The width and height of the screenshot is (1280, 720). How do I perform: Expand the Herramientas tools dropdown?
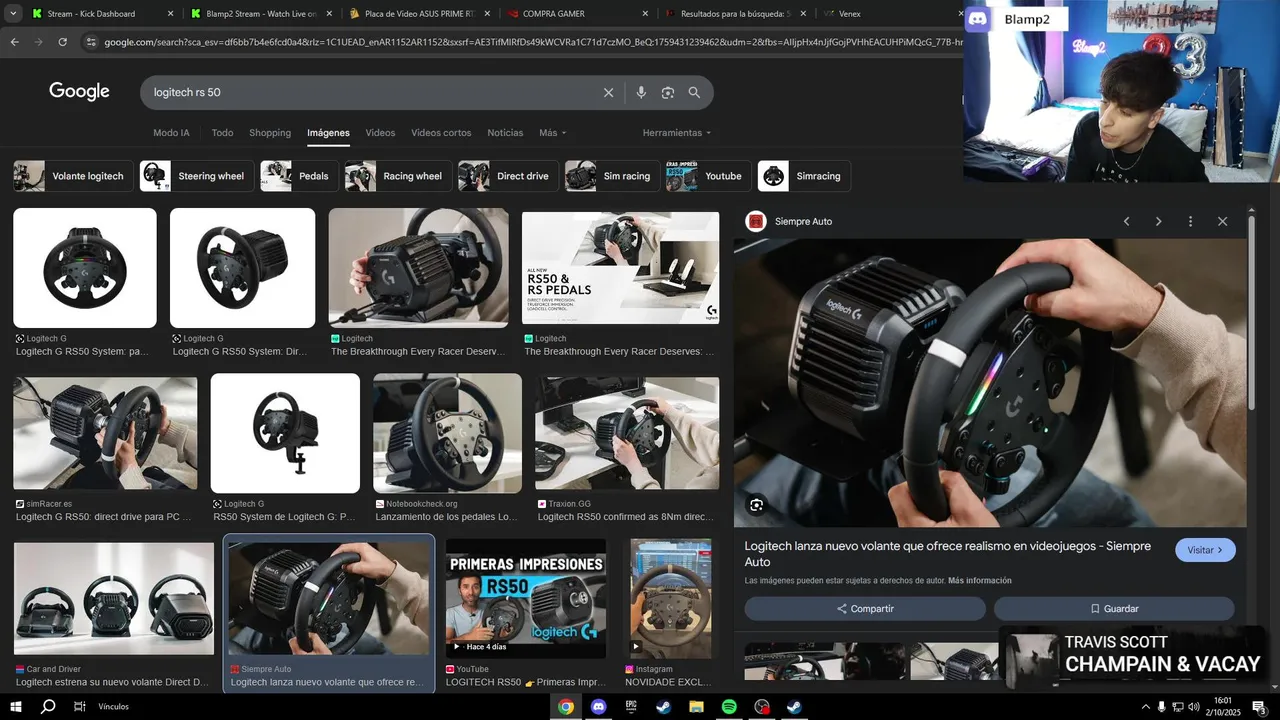point(677,132)
